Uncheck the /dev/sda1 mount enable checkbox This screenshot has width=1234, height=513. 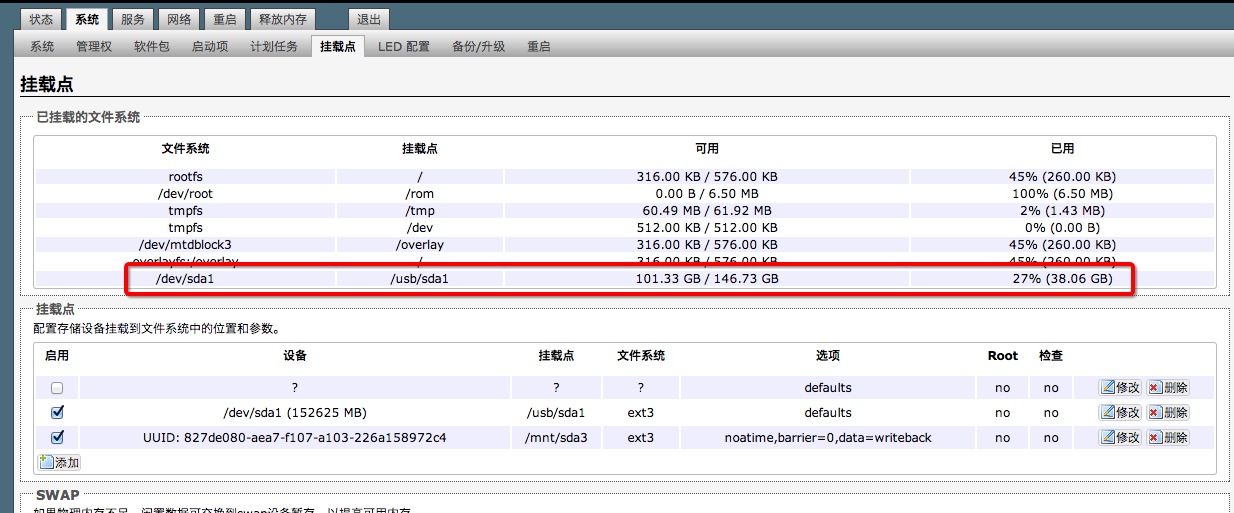coord(57,412)
